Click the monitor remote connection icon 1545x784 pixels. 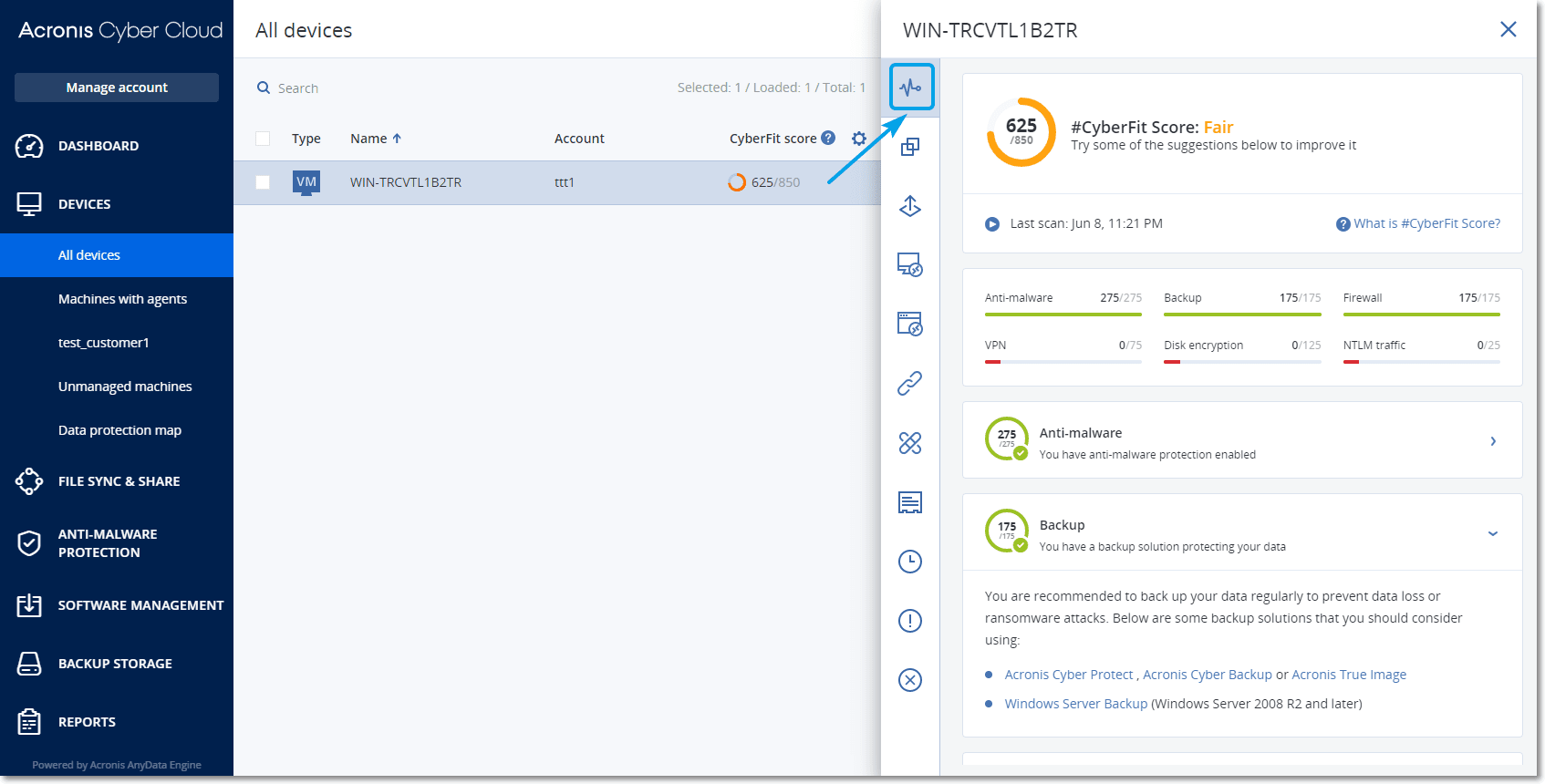coord(910,265)
